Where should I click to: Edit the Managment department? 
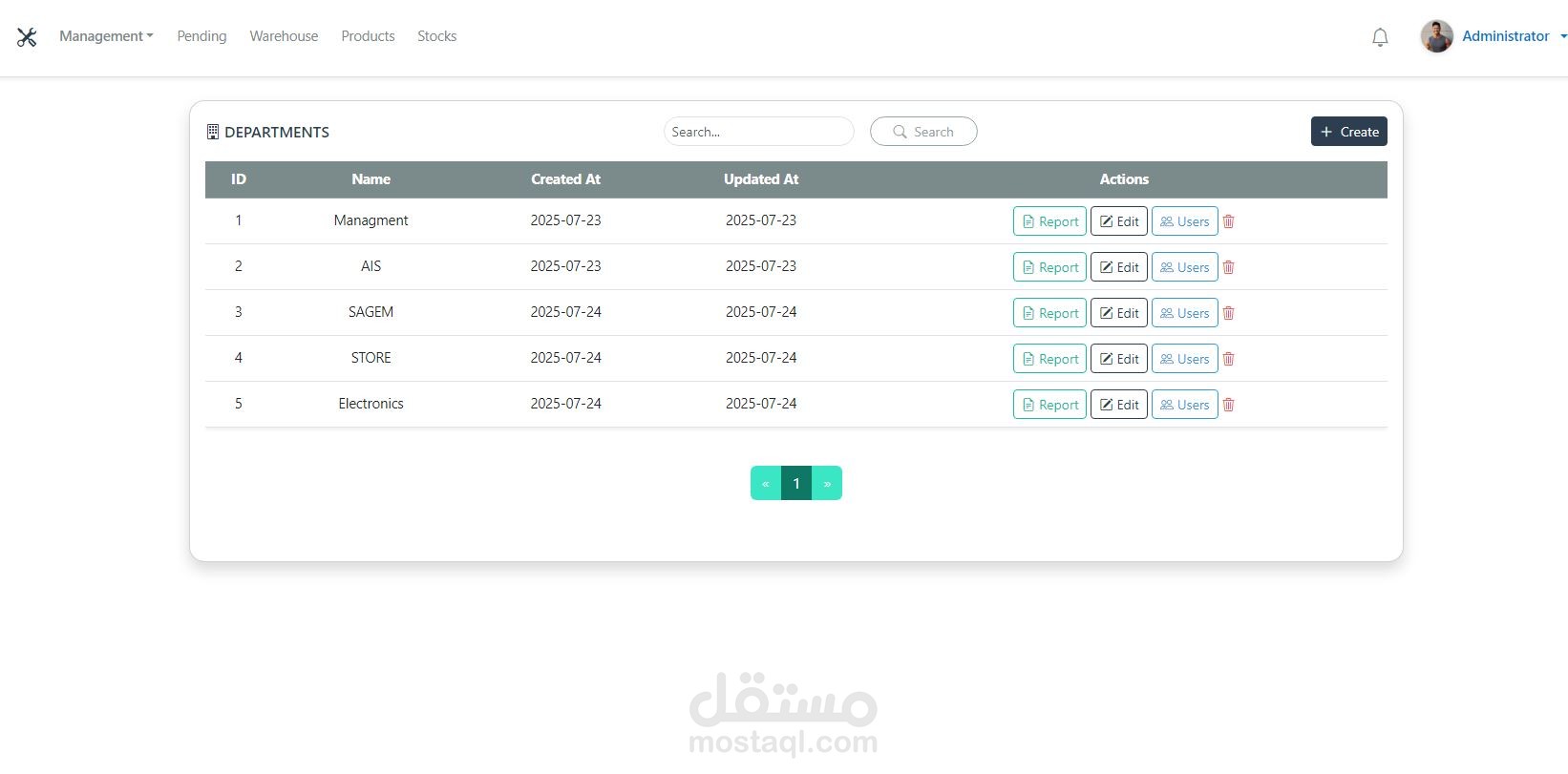point(1119,221)
